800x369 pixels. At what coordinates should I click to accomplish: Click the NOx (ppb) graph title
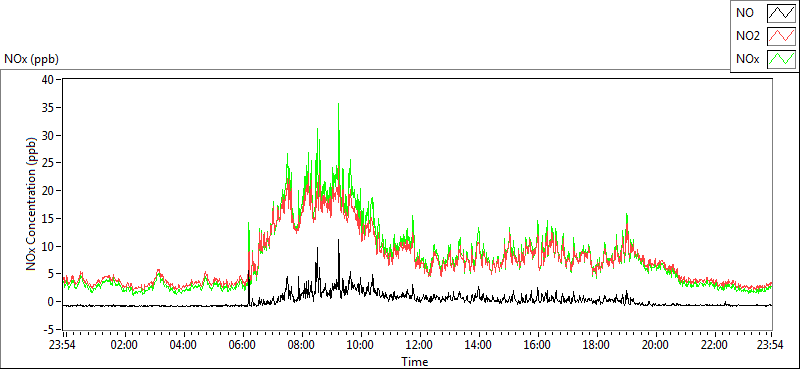coord(32,59)
